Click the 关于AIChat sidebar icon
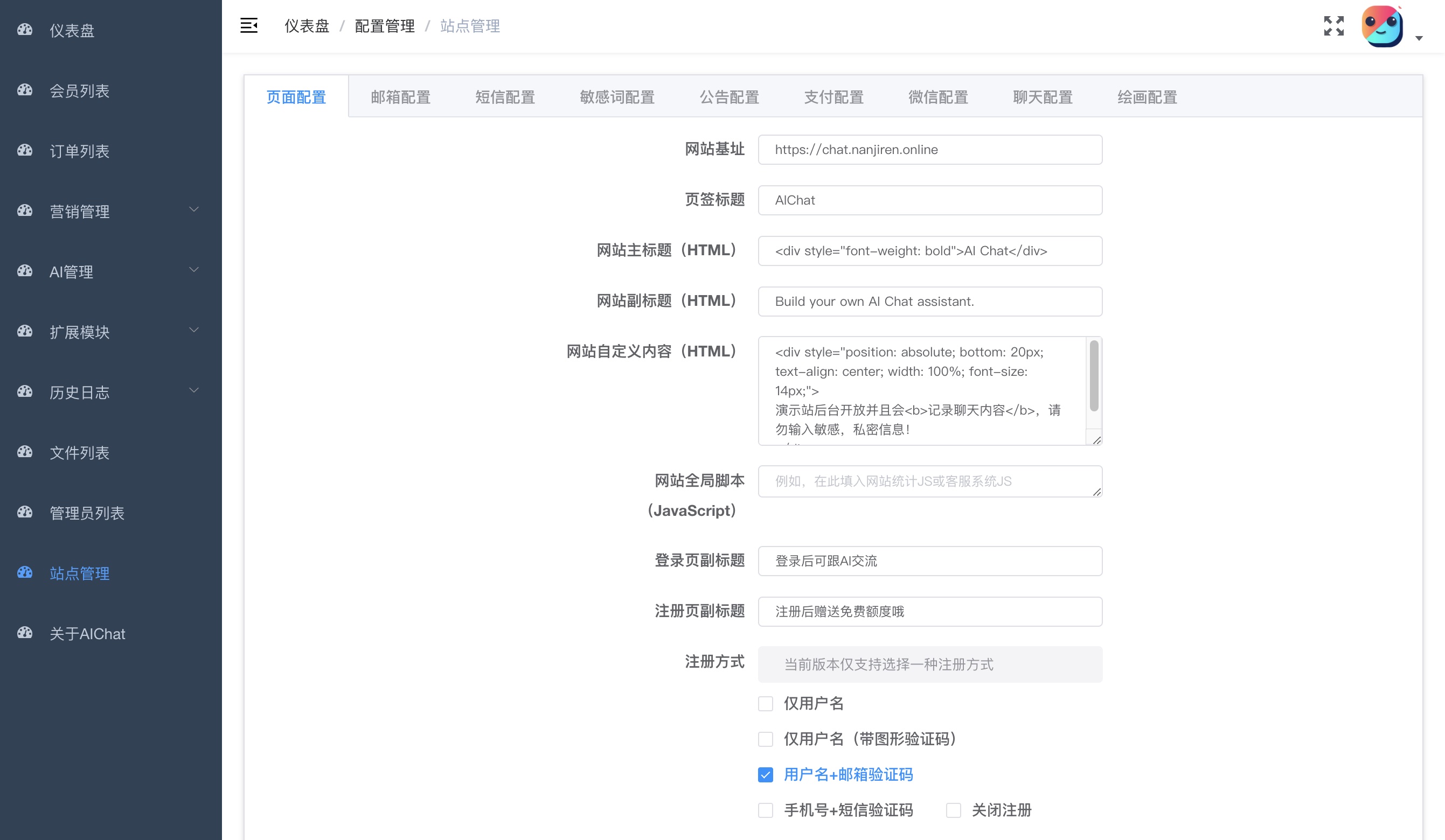The height and width of the screenshot is (840, 1445). [x=25, y=633]
